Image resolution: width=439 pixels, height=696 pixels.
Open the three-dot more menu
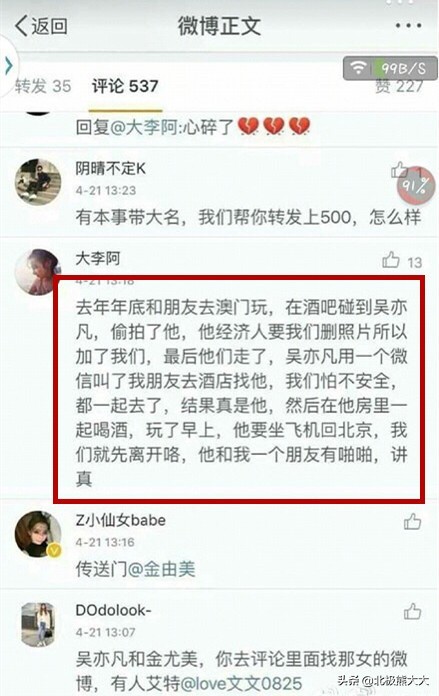coord(408,25)
